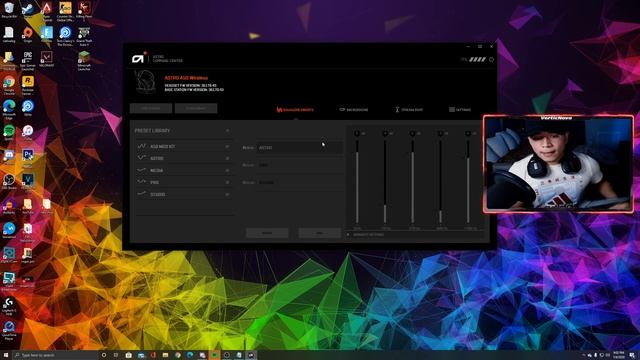Open Rockstar Games Launcher shortcut
Viewport: 640px width, 360px height.
coord(28,85)
